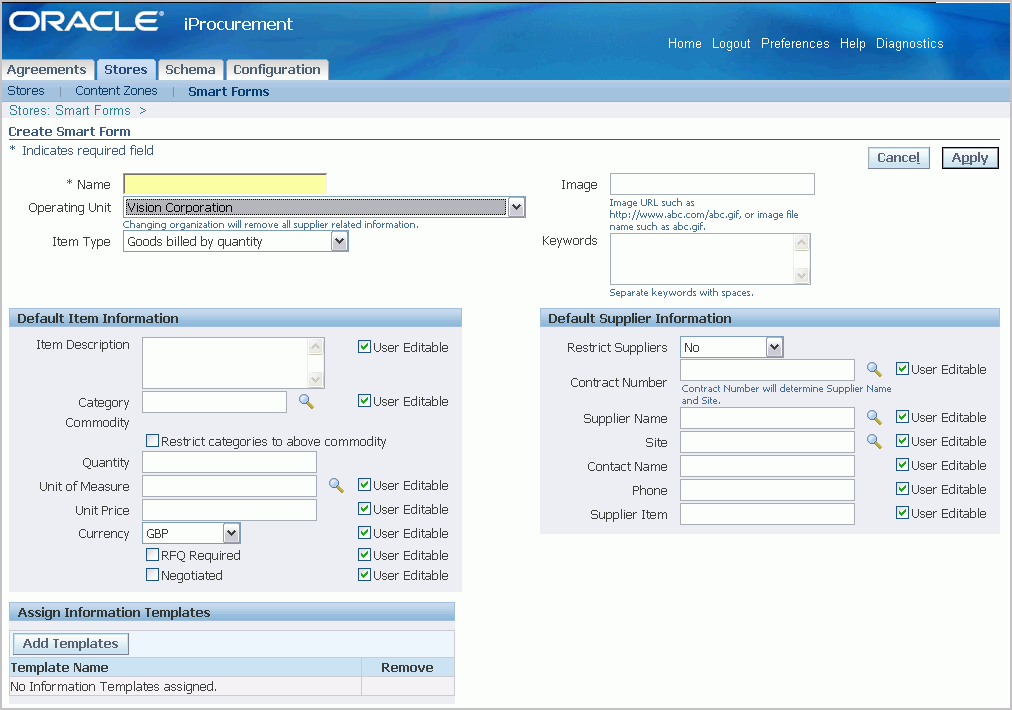Toggle Currency User Editable checkbox
The image size is (1012, 710).
[x=364, y=532]
